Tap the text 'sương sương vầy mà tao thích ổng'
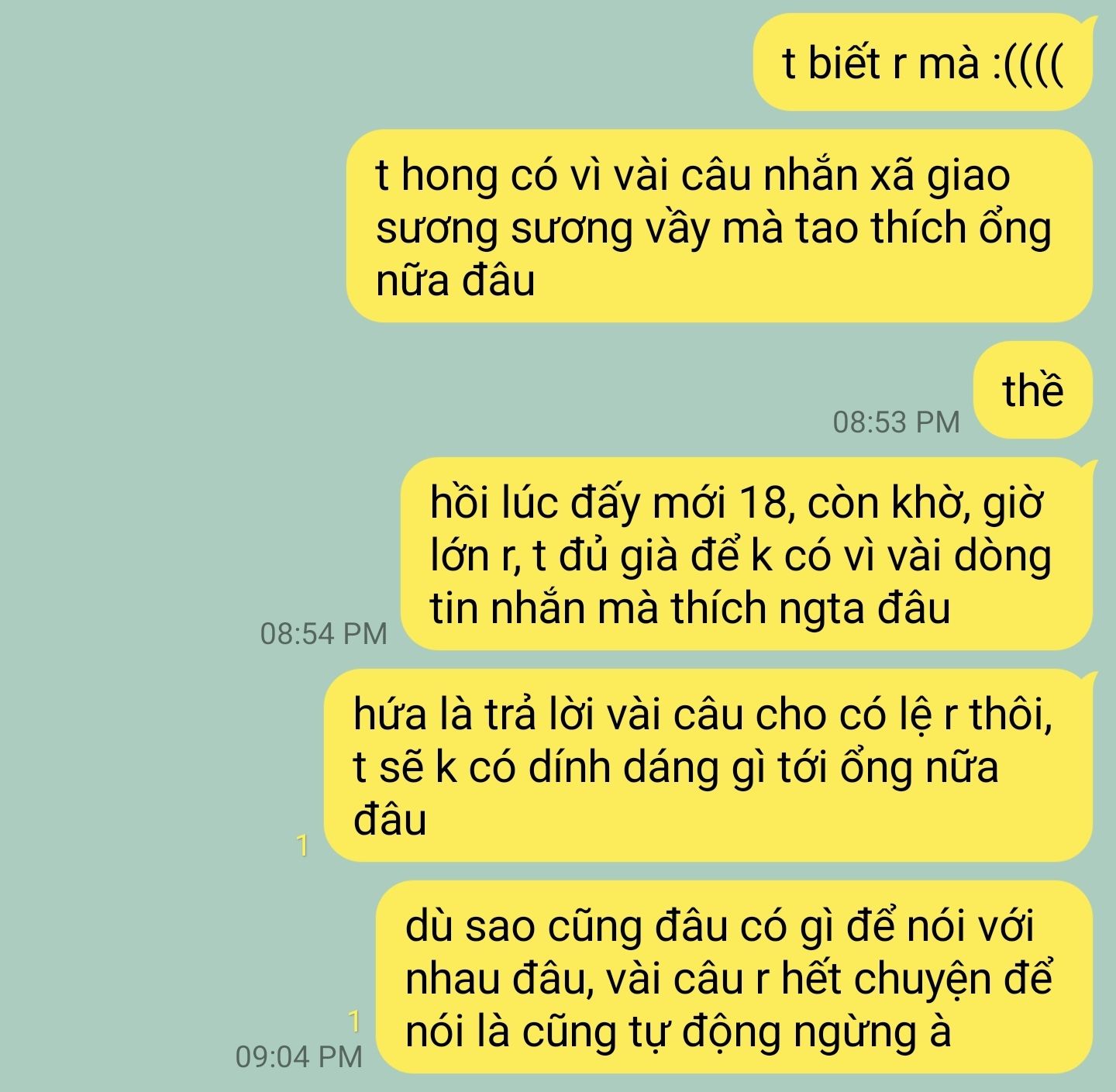This screenshot has width=1116, height=1092. pos(714,228)
